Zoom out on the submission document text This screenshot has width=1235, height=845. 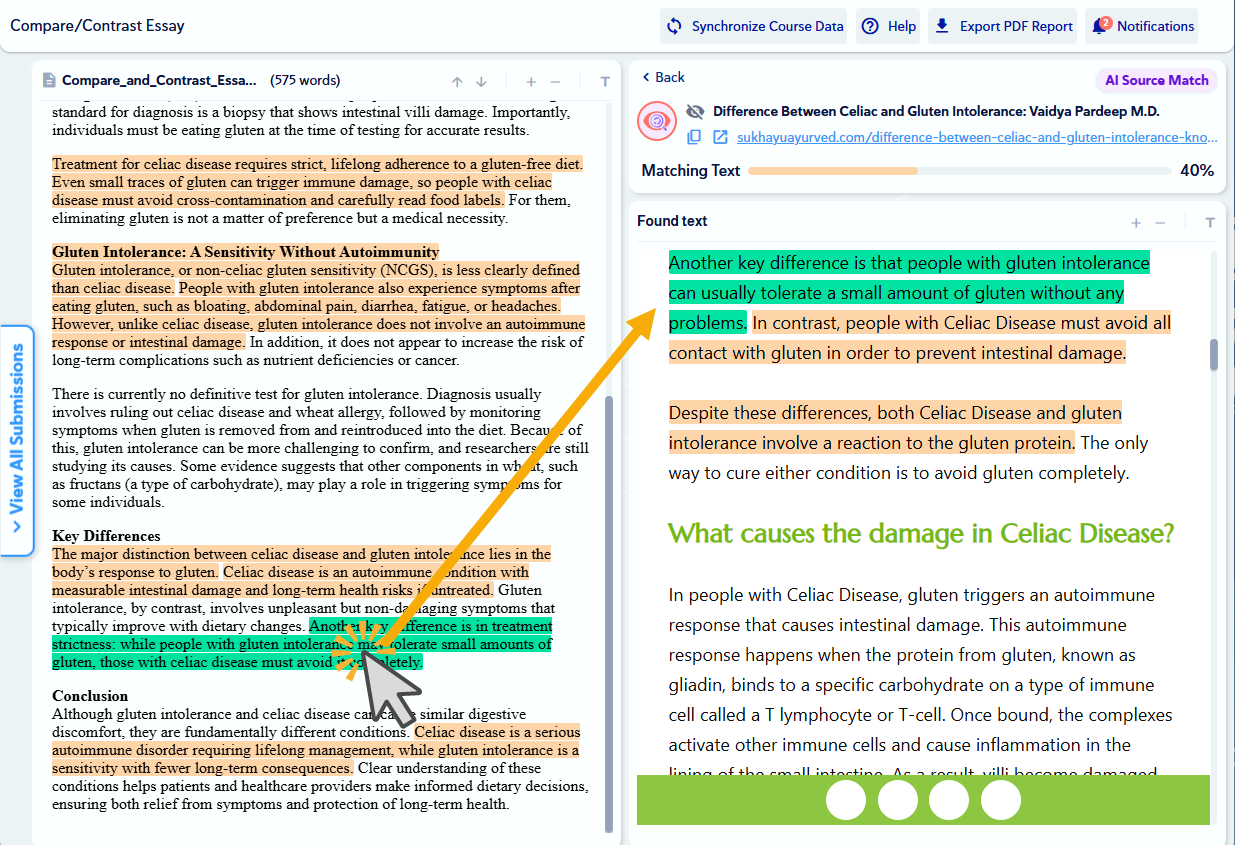[556, 82]
